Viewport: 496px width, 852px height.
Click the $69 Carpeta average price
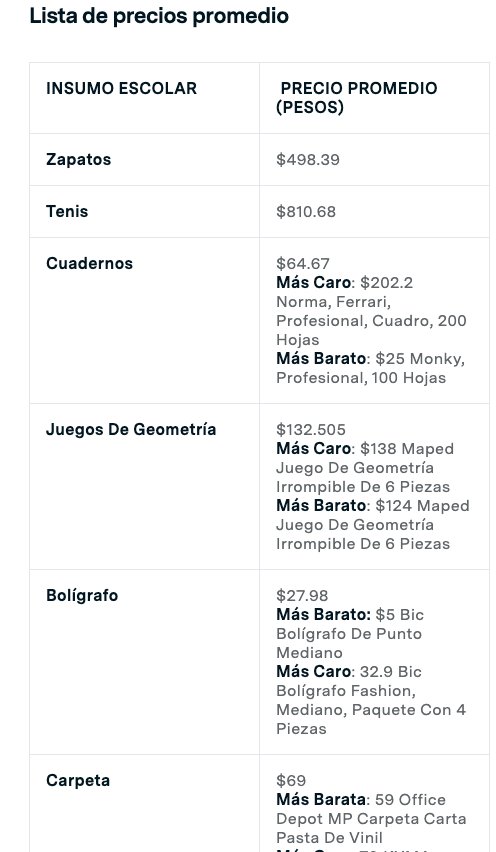pos(291,780)
